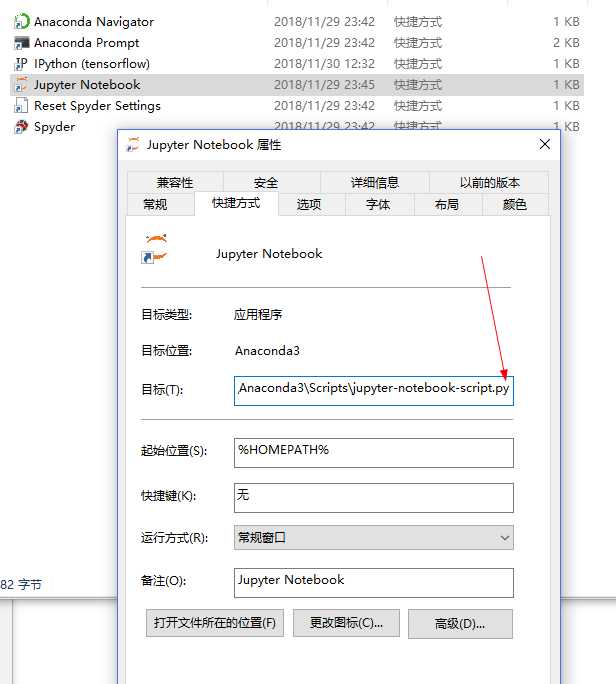Click the Anaconda3 target location value
Viewport: 616px width, 684px height.
[267, 351]
